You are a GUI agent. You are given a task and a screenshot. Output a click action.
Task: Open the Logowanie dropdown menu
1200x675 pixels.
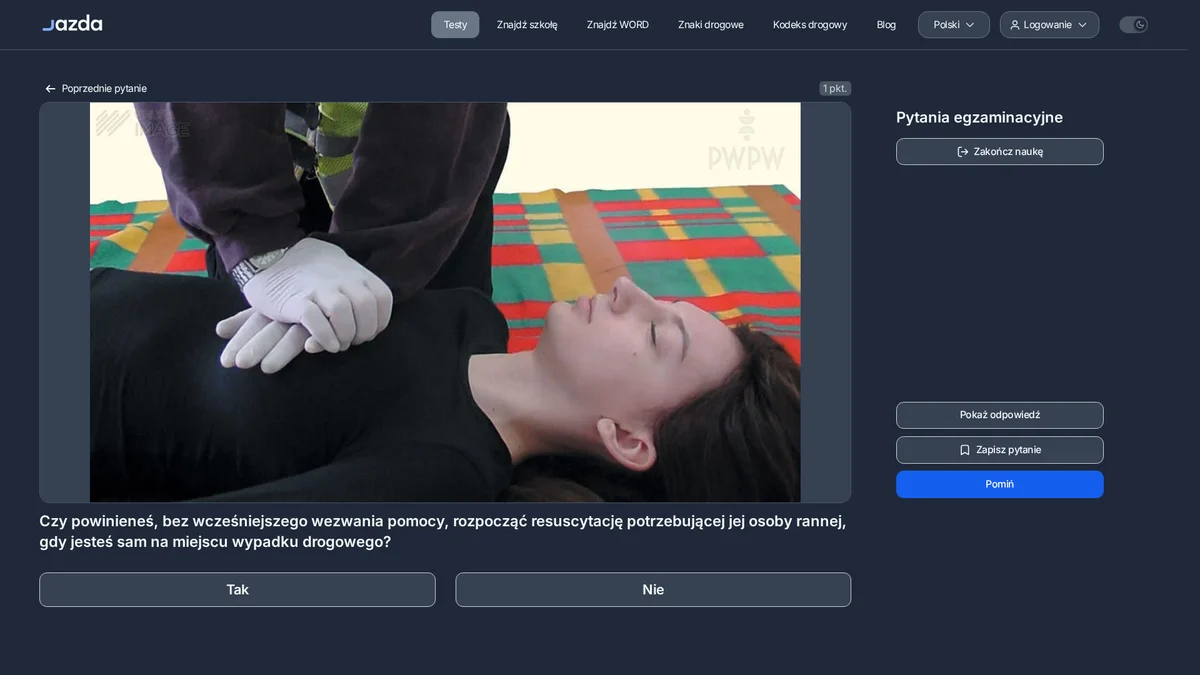tap(1049, 25)
